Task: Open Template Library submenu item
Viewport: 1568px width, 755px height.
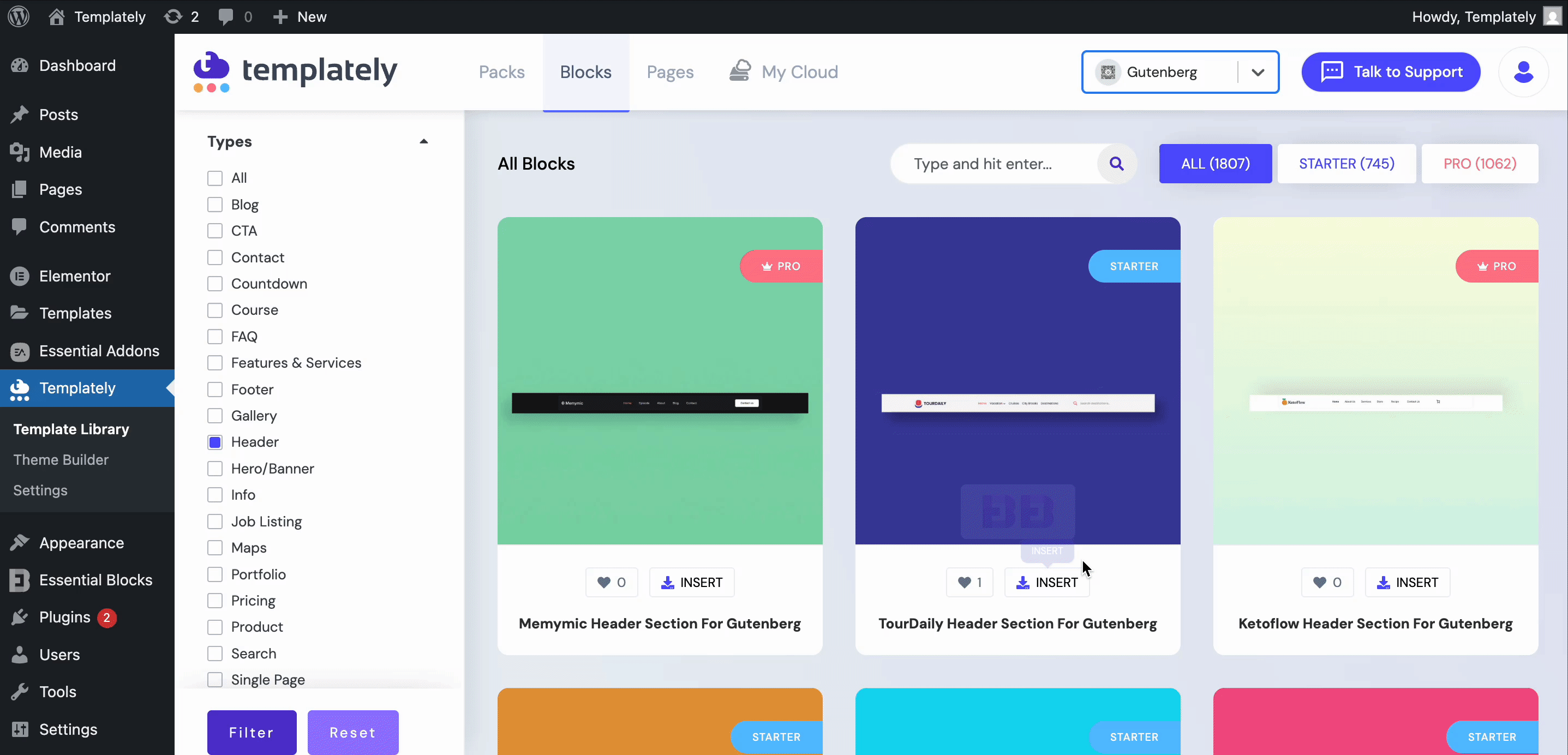Action: pyautogui.click(x=71, y=429)
